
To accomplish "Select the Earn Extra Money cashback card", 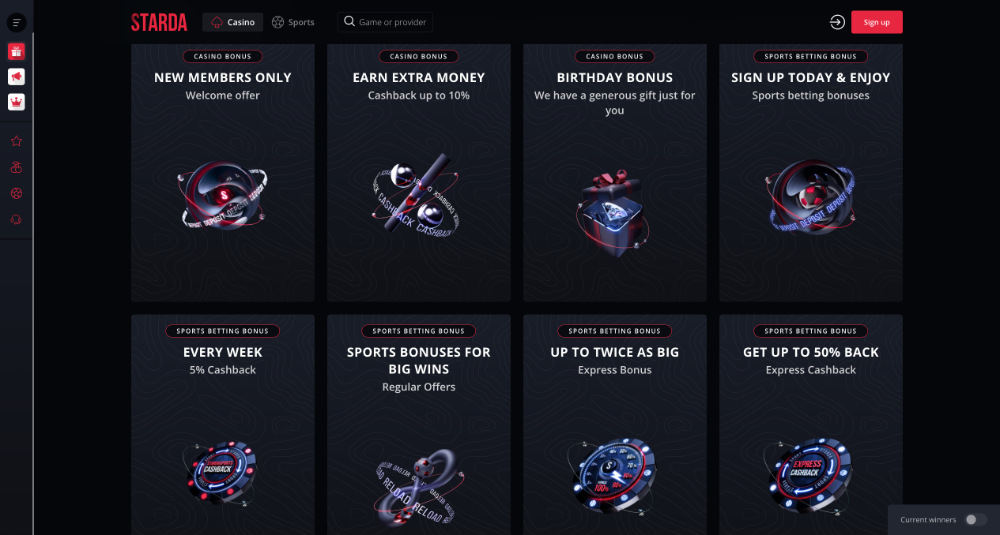I will 418,175.
